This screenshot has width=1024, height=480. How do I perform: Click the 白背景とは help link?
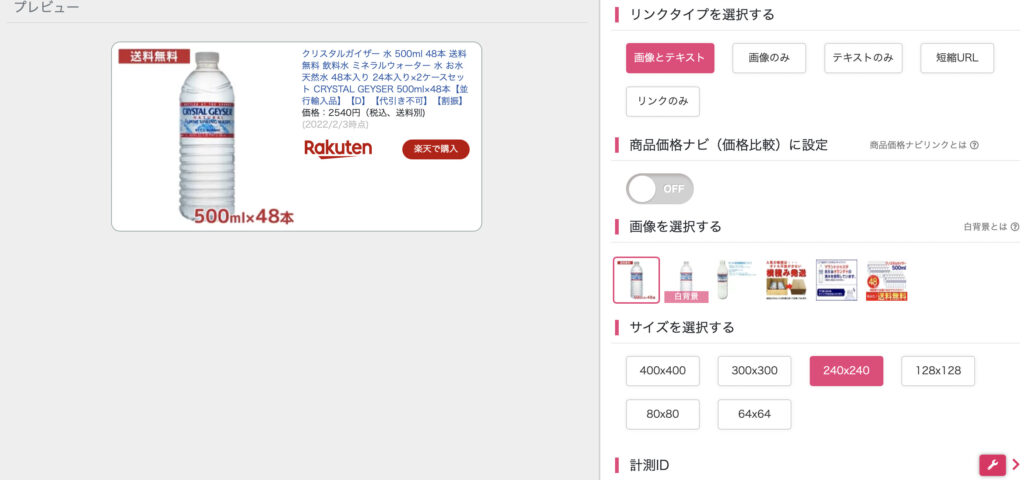pos(985,227)
